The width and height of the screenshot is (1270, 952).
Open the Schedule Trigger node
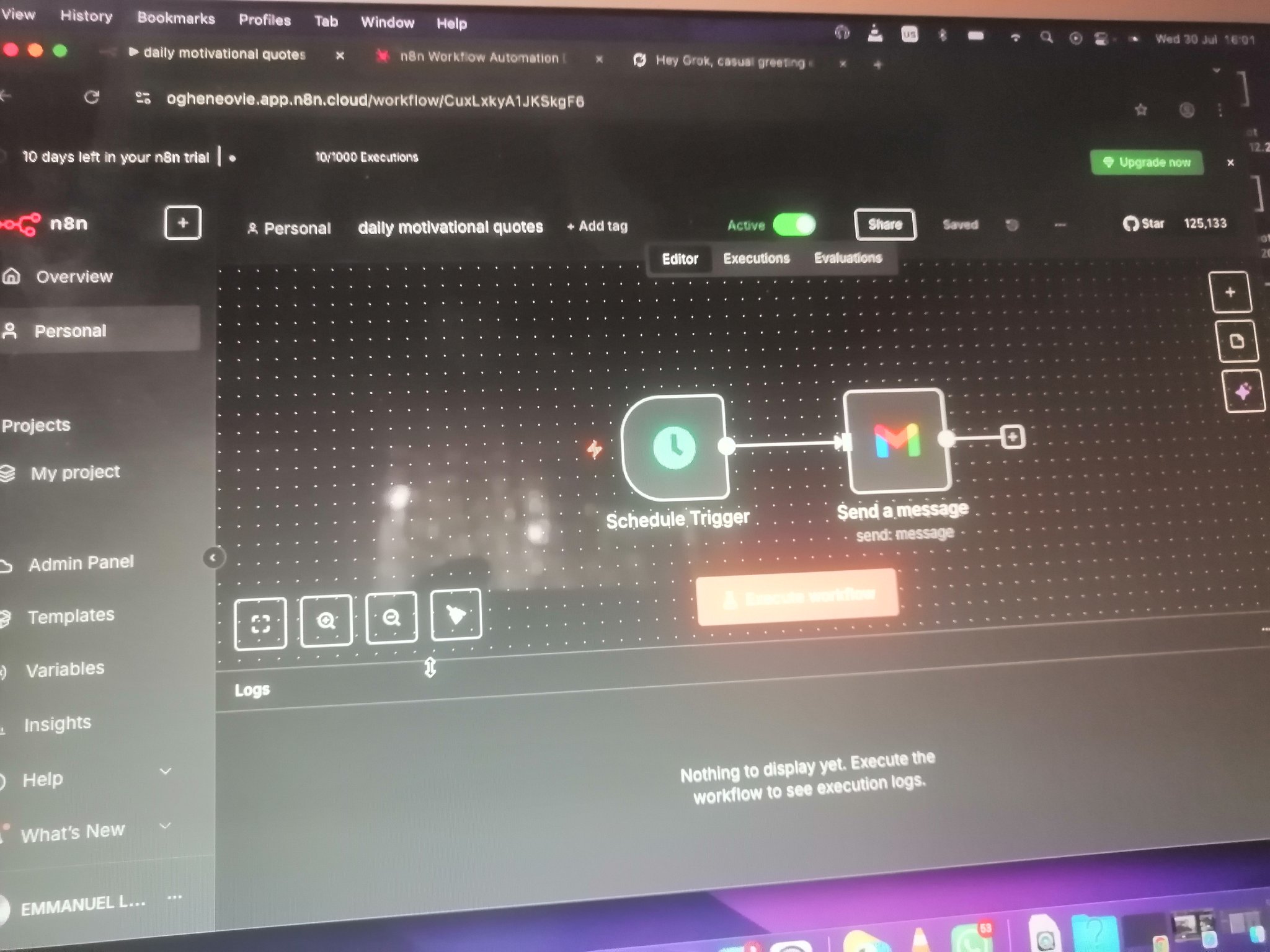pyautogui.click(x=675, y=447)
